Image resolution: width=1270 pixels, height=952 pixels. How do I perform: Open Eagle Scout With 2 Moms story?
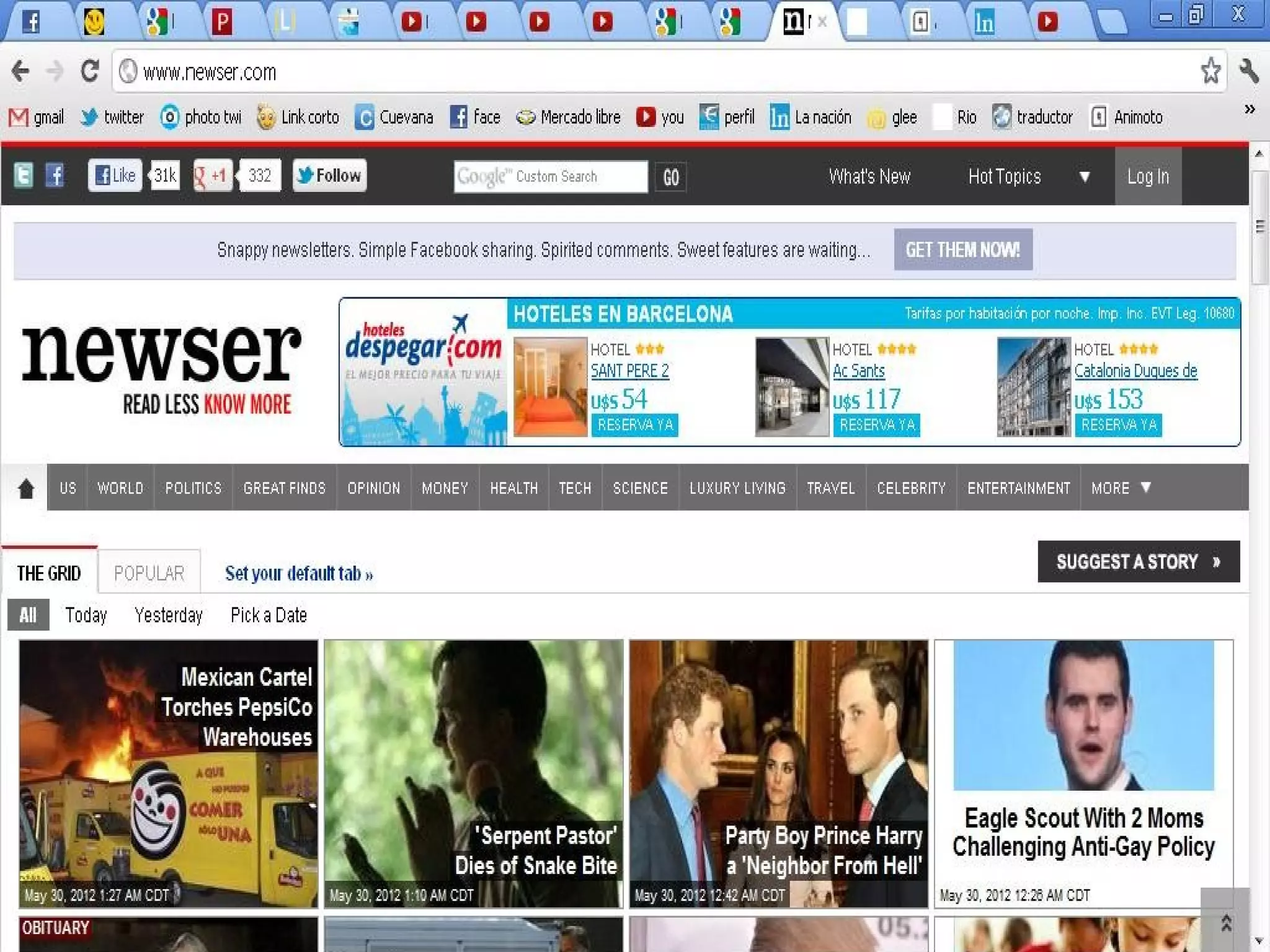pyautogui.click(x=1083, y=773)
